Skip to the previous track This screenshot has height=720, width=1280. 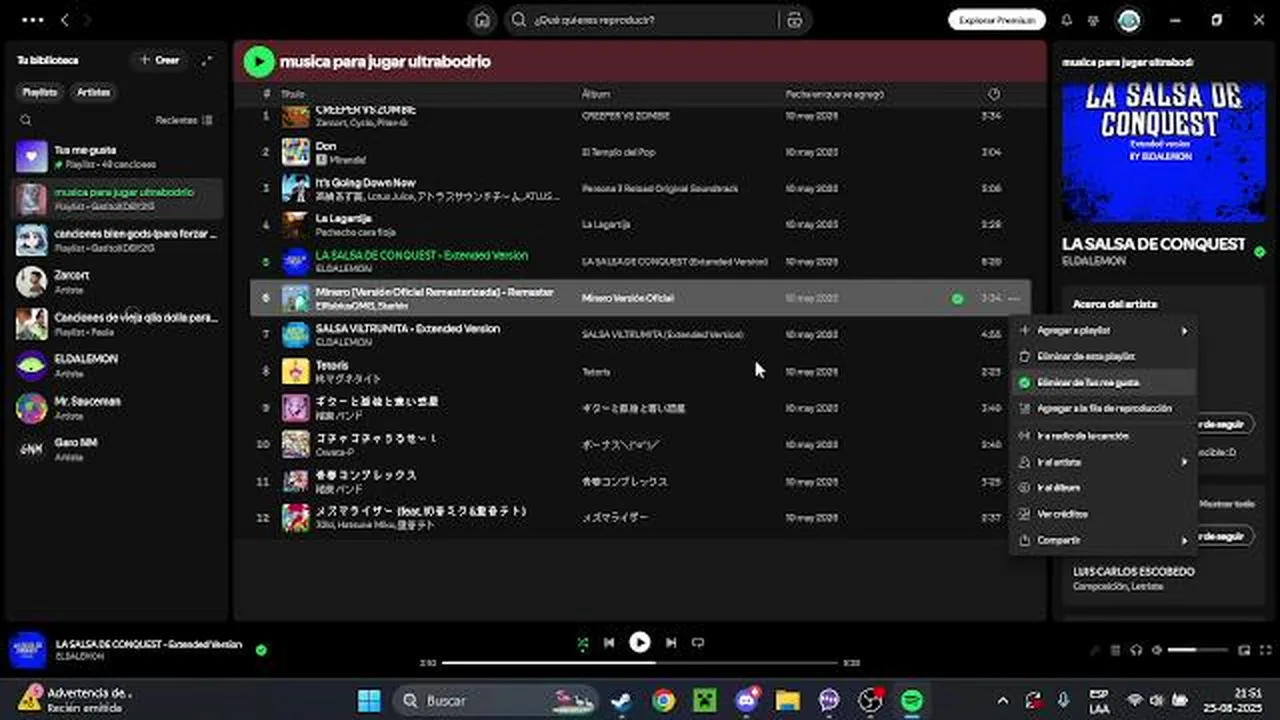pos(609,643)
